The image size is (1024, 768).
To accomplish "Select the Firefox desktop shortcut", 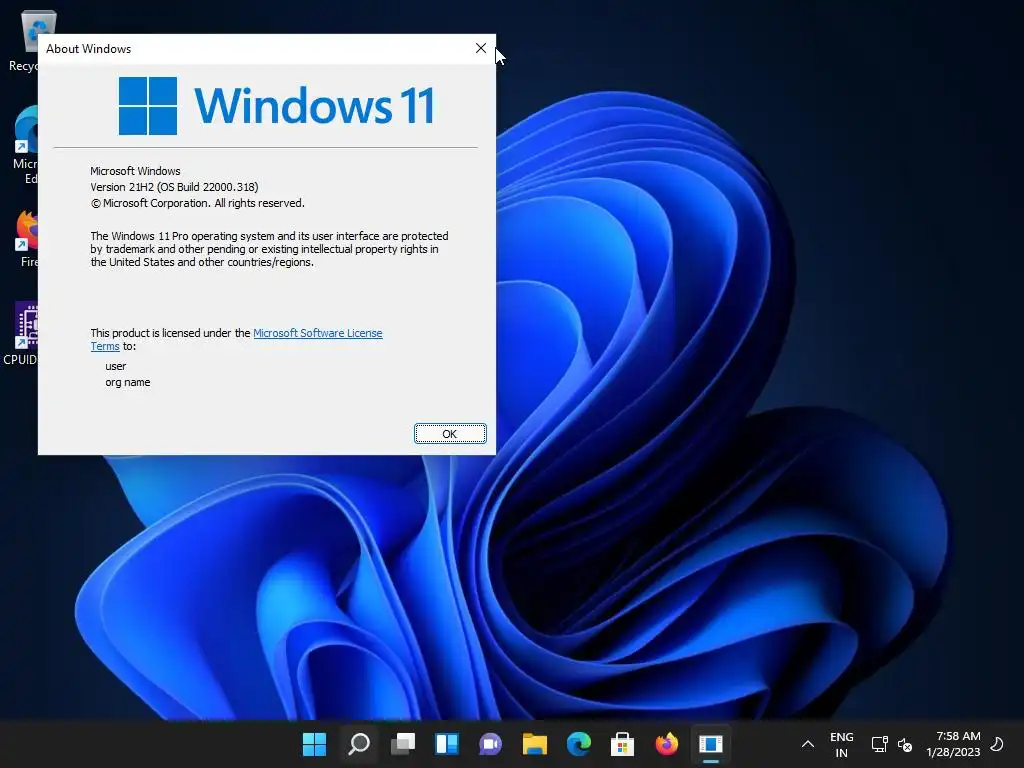I will coord(26,239).
